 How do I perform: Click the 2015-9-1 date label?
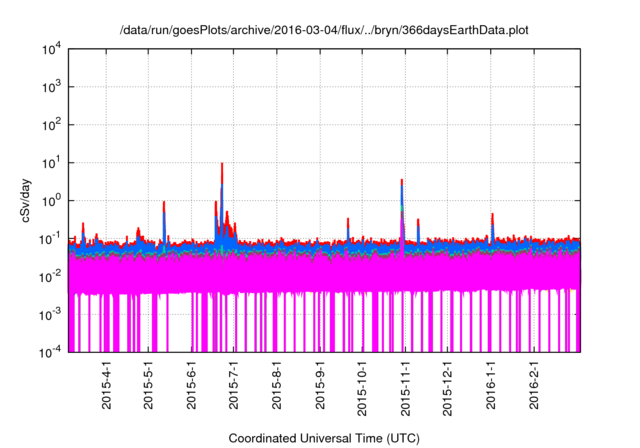320,385
